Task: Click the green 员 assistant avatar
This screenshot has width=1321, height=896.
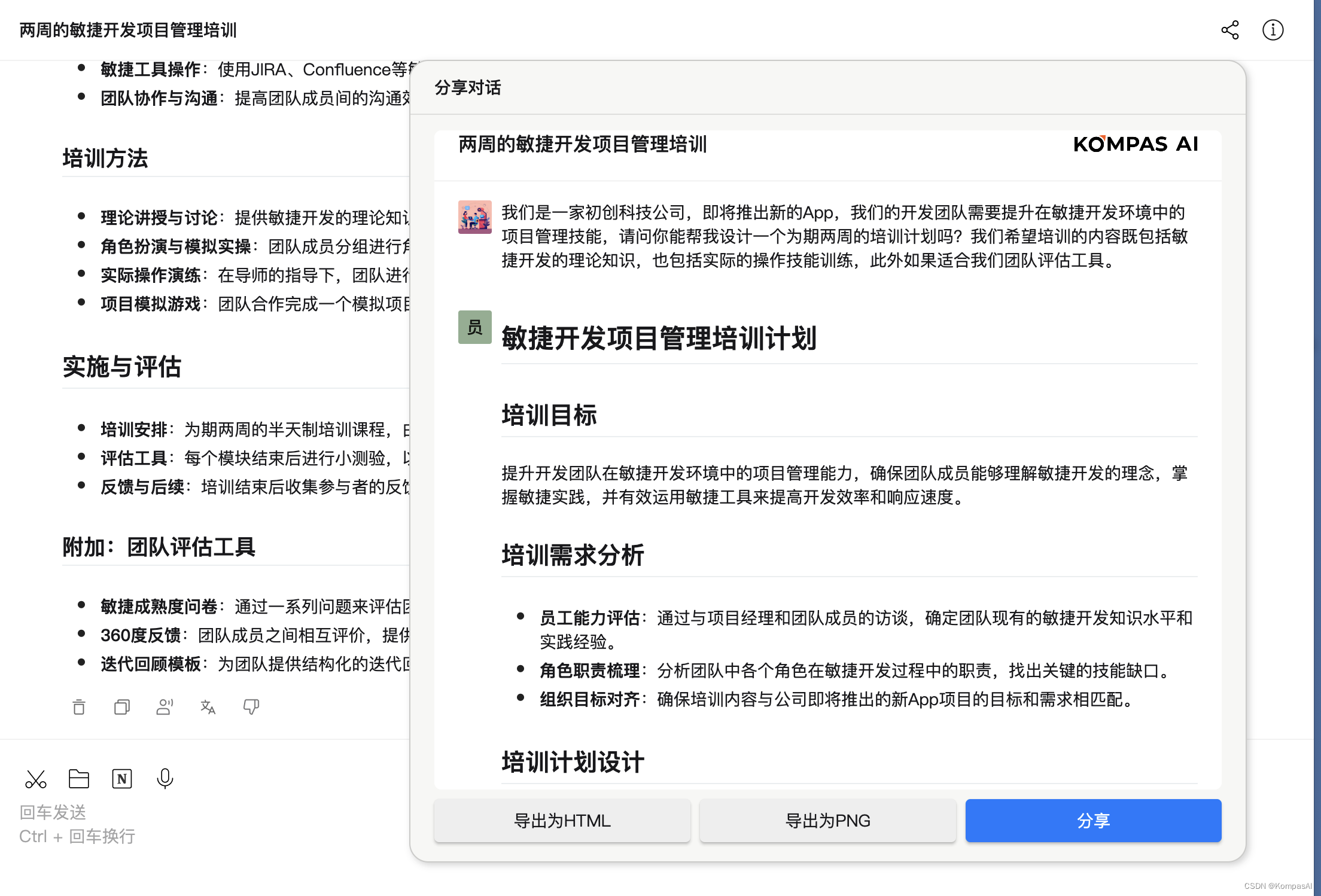Action: [475, 327]
